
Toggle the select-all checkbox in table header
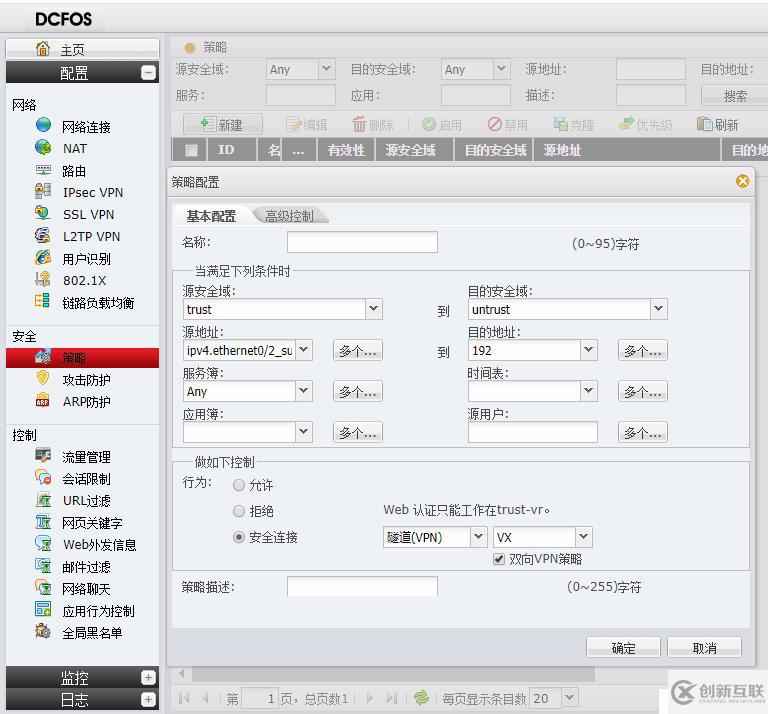coord(192,150)
